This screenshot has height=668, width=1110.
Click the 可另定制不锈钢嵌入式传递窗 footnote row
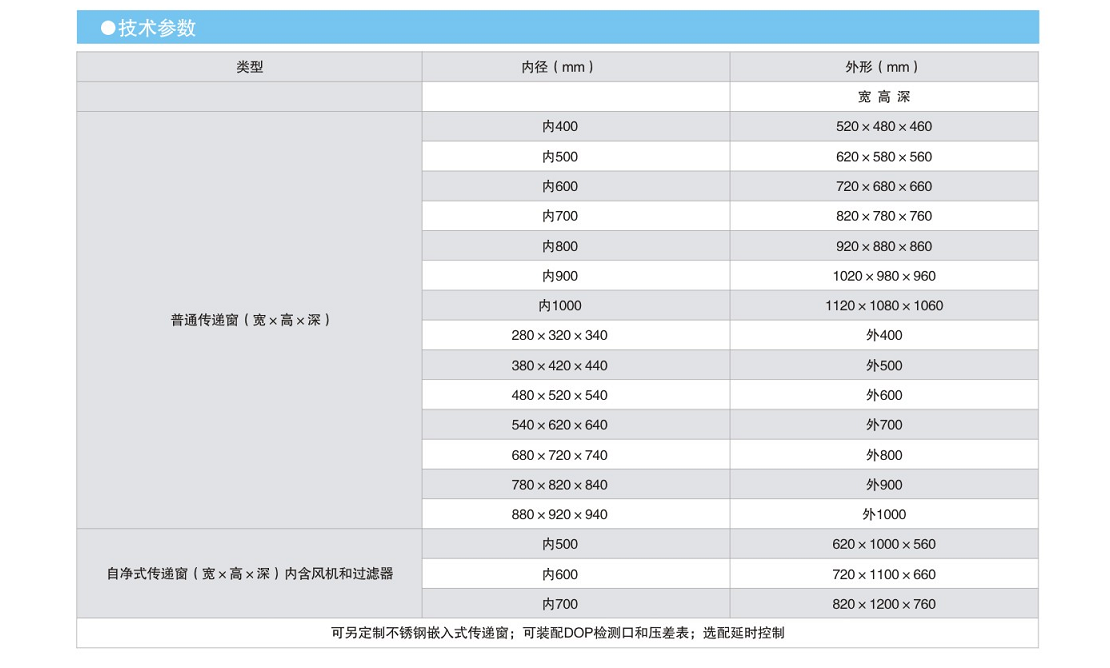(558, 633)
